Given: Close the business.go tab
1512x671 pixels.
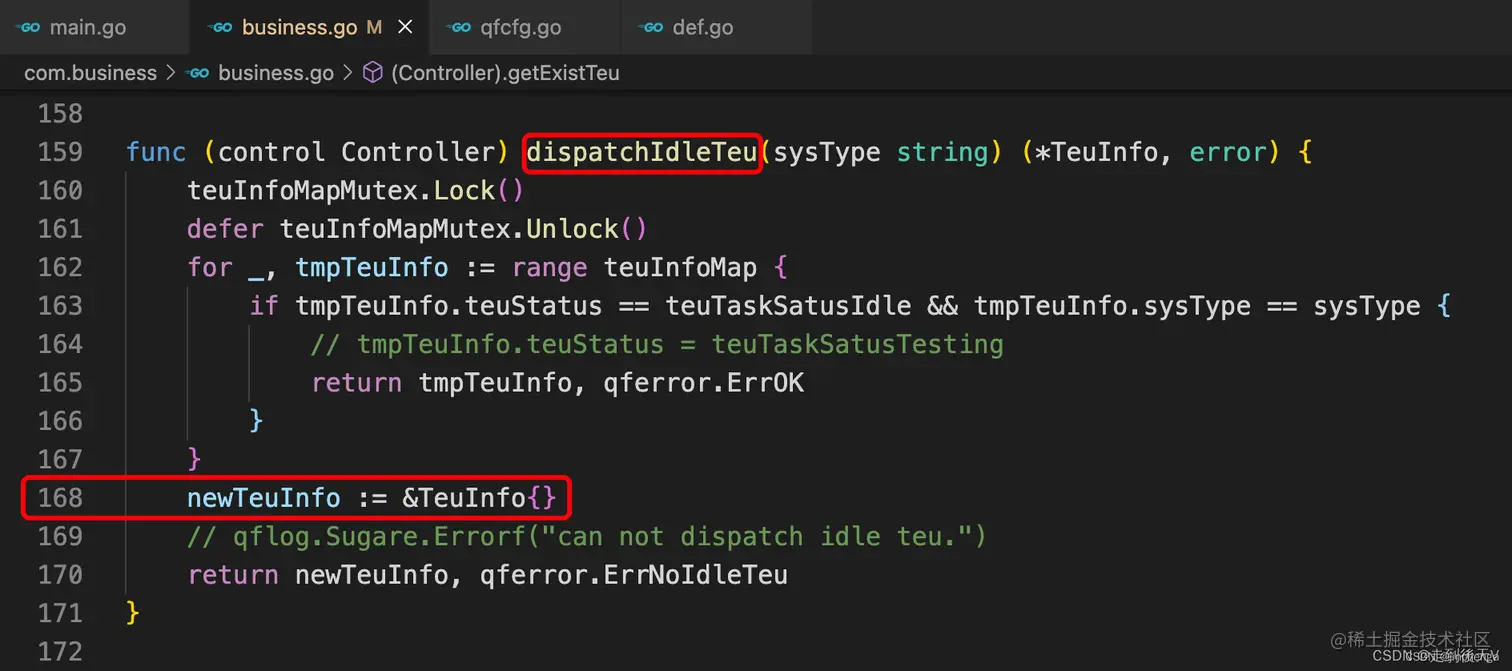Looking at the screenshot, I should click(x=405, y=27).
